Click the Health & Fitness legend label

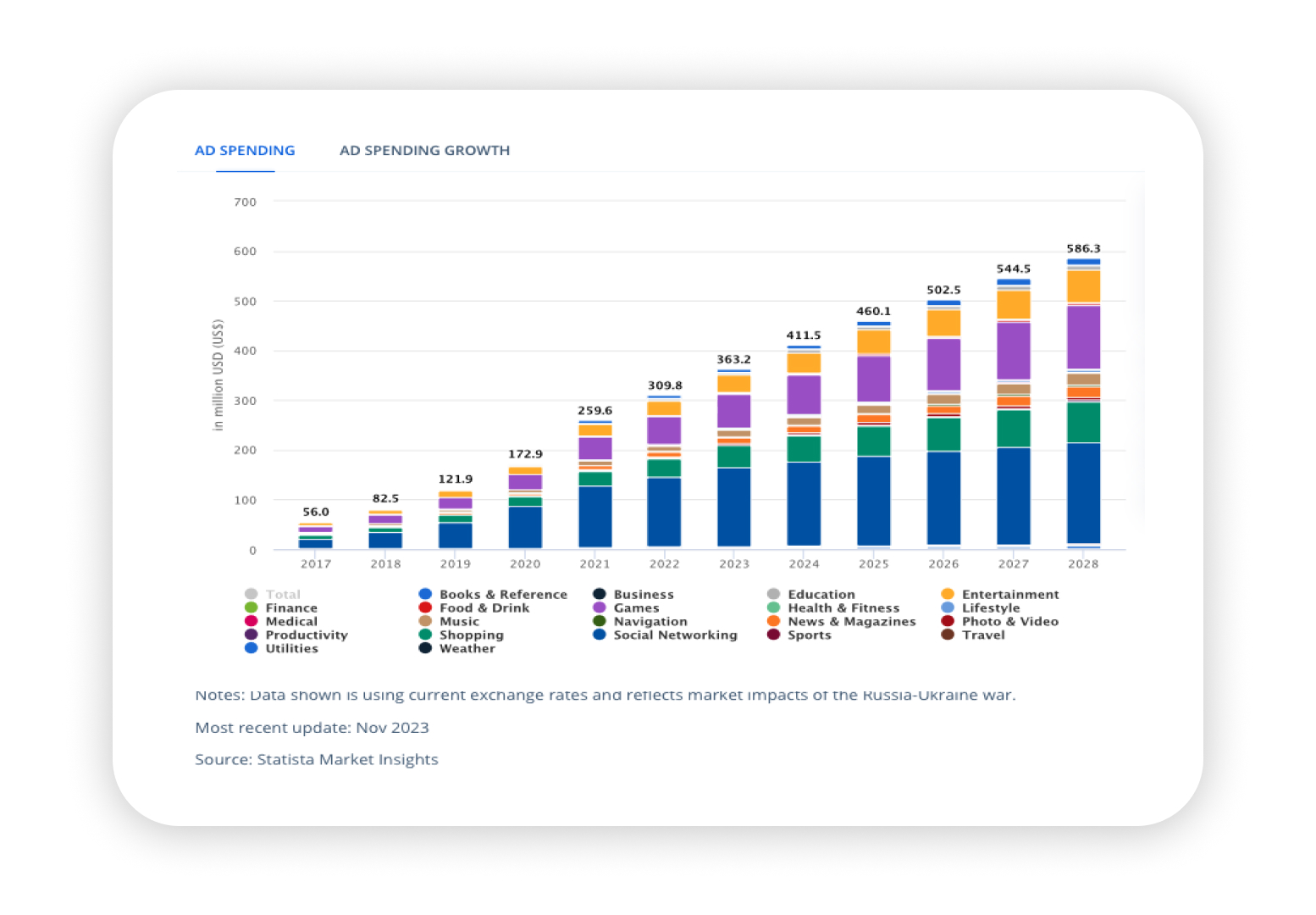pyautogui.click(x=843, y=607)
